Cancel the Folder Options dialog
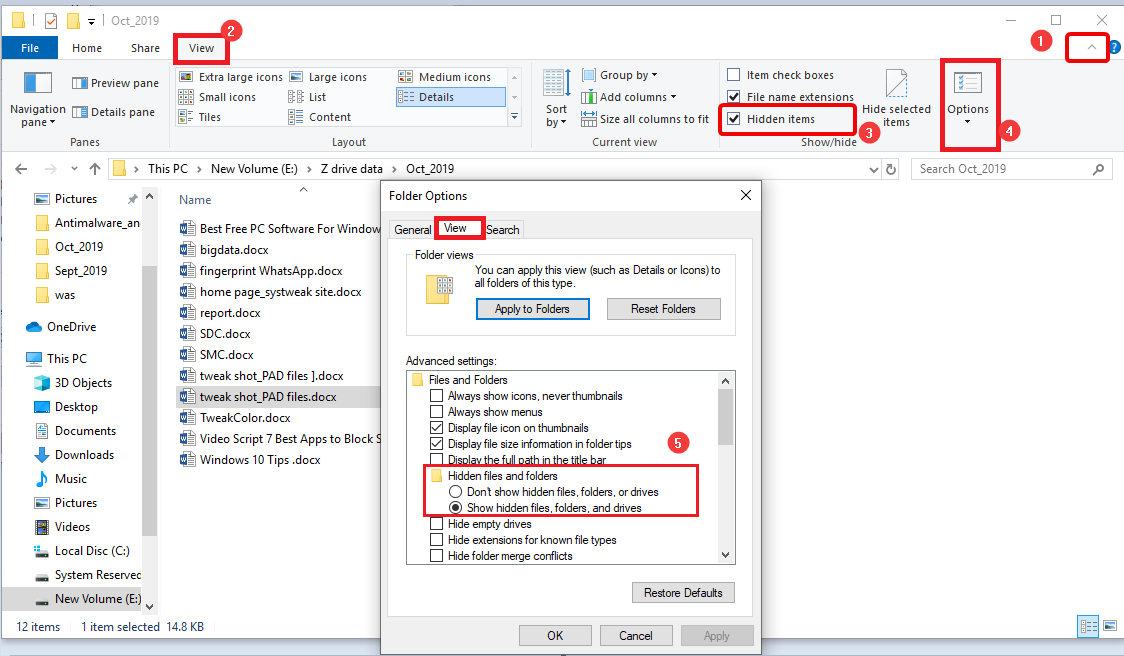 pos(636,636)
